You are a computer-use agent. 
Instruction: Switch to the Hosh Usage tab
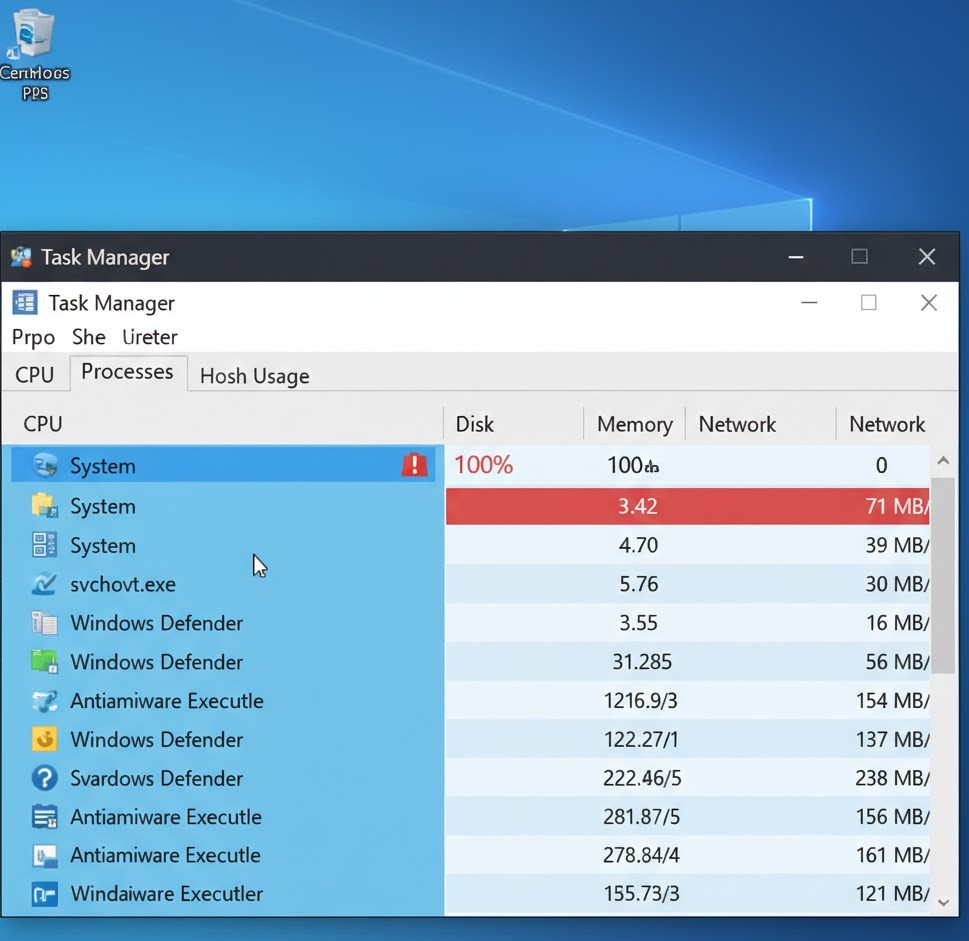(x=254, y=376)
